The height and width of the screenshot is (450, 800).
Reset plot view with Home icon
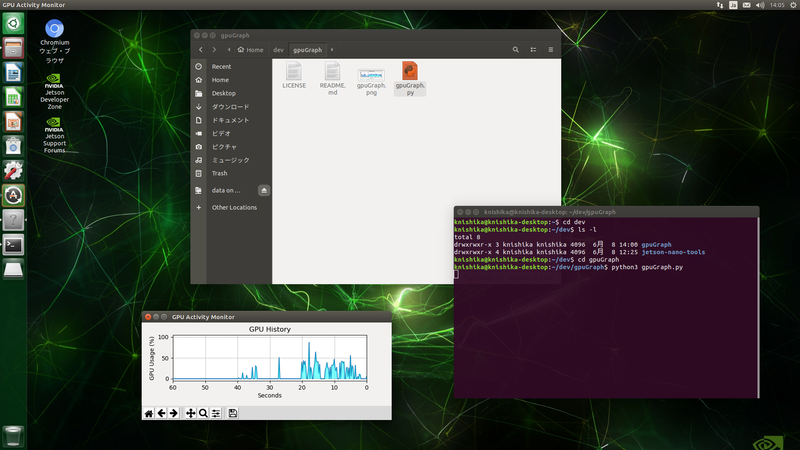click(149, 413)
